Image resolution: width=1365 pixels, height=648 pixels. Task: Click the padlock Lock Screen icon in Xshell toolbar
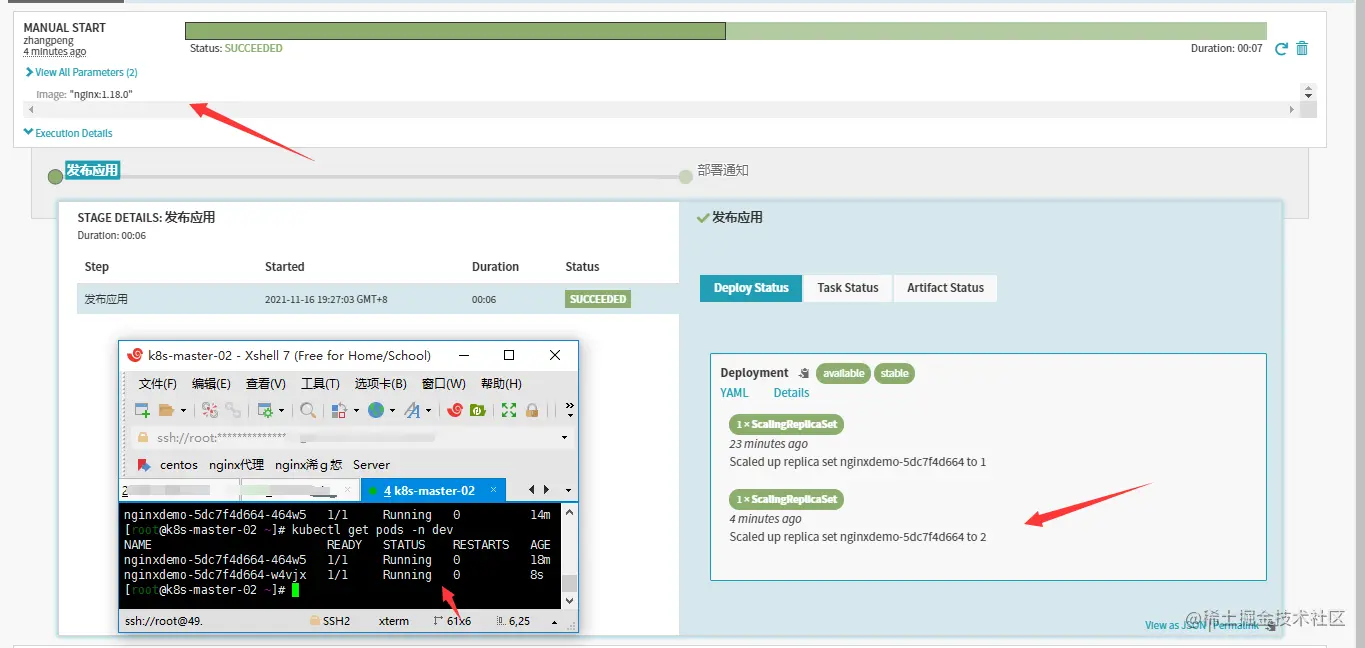[533, 410]
